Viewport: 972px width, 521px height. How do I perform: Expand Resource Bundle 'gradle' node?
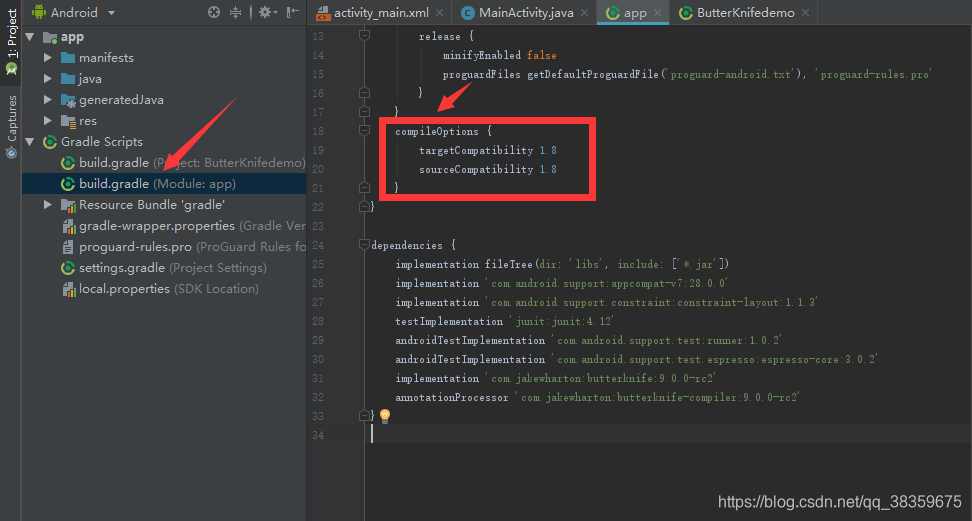click(48, 205)
